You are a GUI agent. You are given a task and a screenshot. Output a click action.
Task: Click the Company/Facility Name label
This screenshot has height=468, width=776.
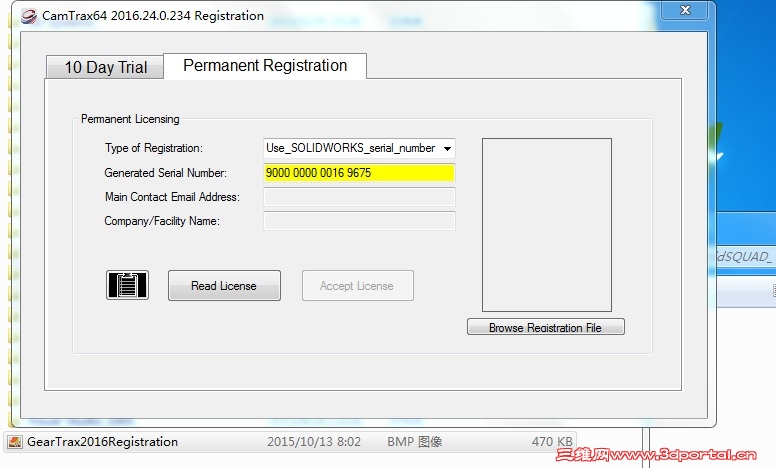click(x=162, y=221)
